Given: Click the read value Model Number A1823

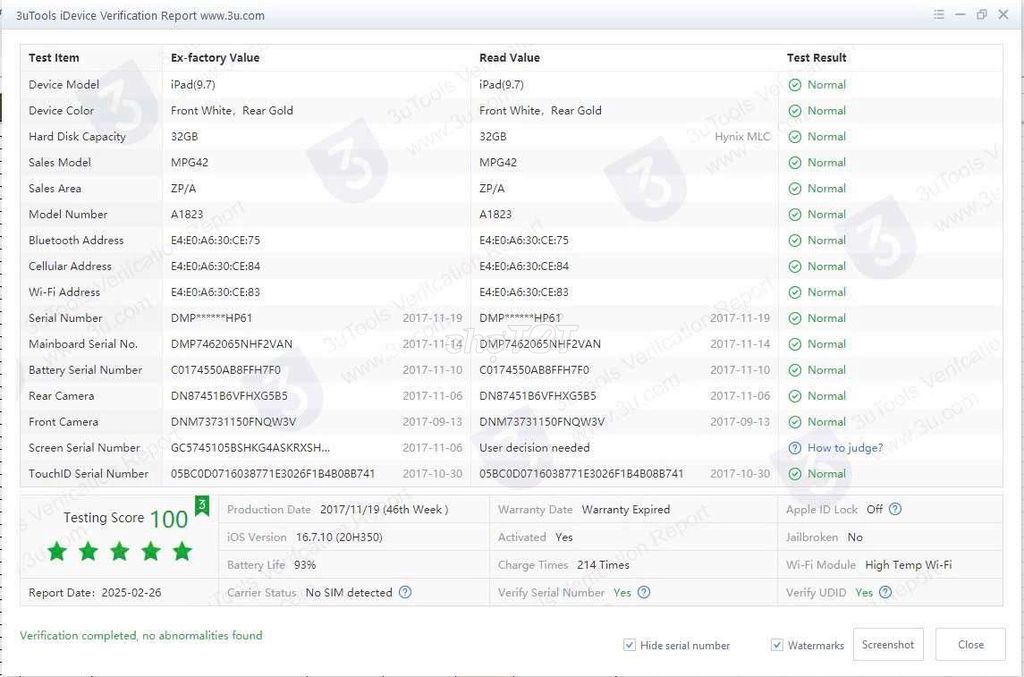Looking at the screenshot, I should click(x=496, y=214).
